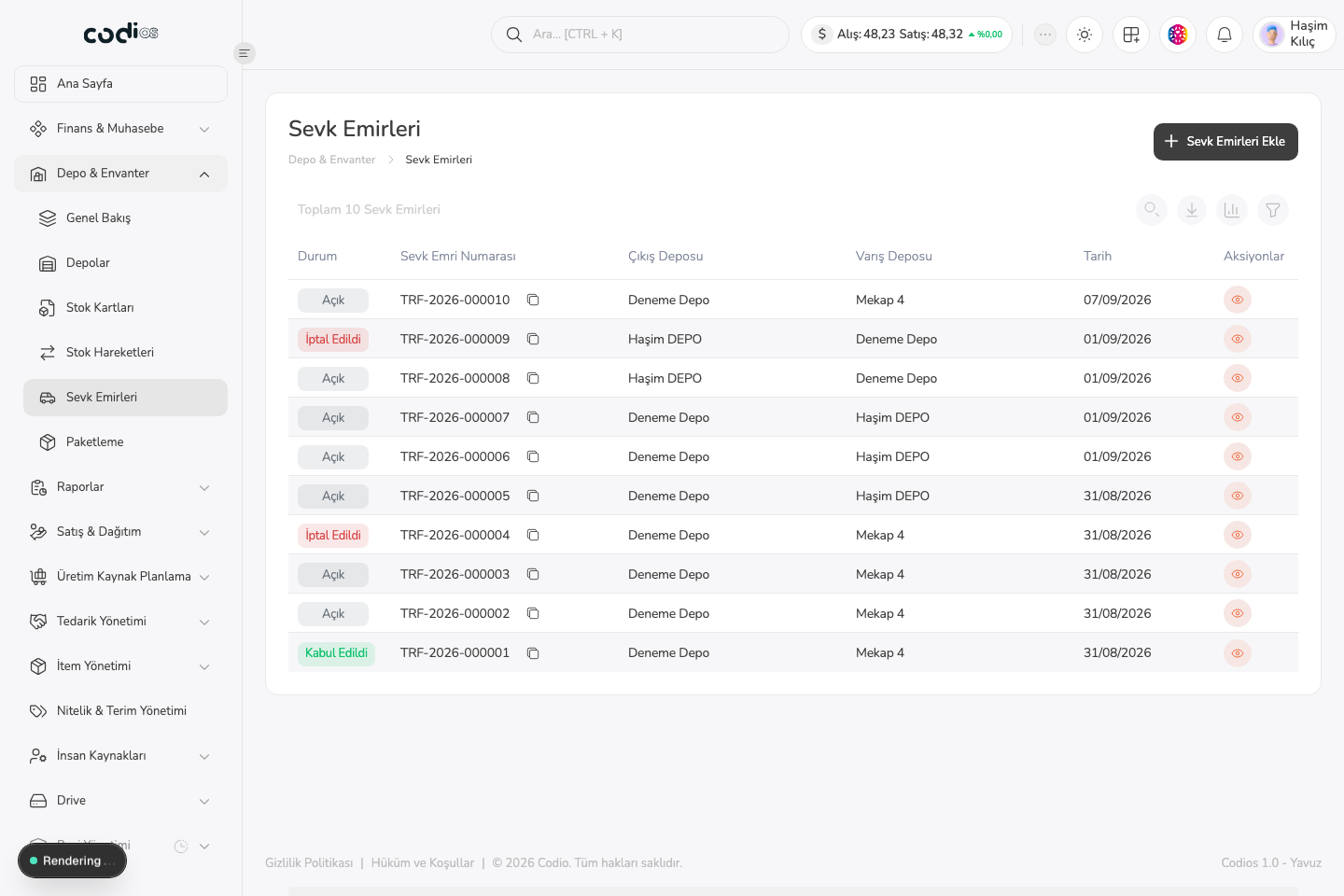Copy shipment number TRF-2026-000010
Screen dimensions: 1344x896
coord(533,300)
